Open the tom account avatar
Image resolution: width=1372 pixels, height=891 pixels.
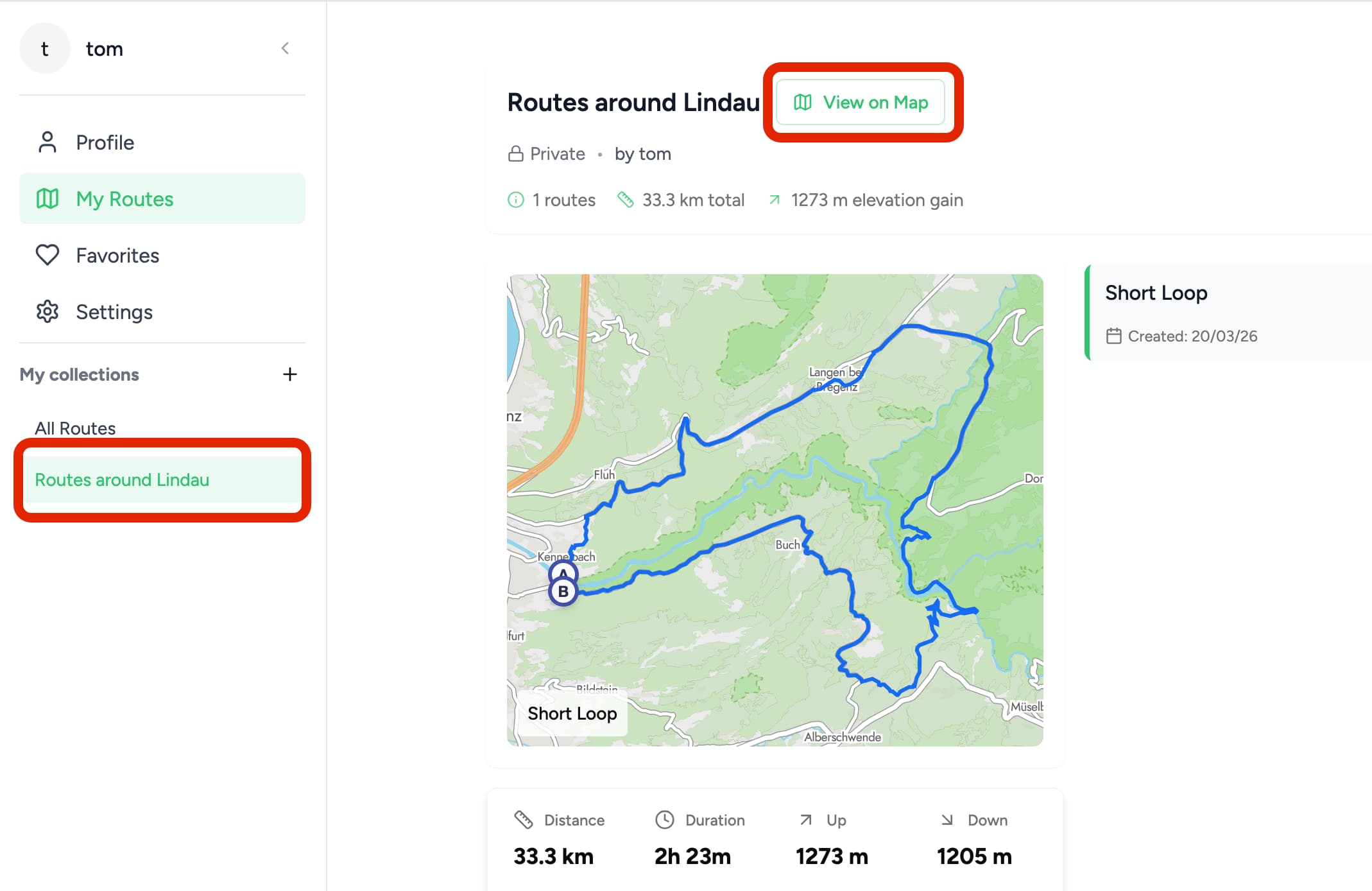point(44,48)
